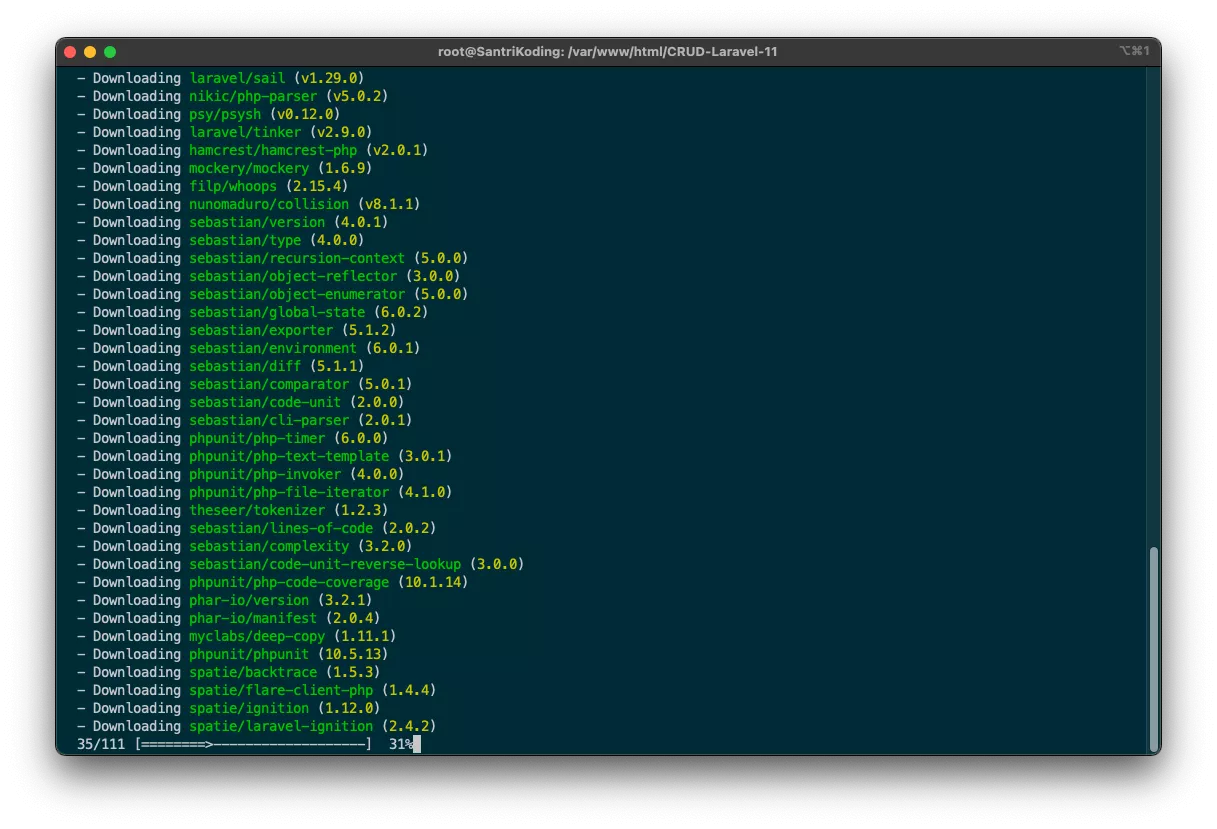Viewport: 1217px width, 829px height.
Task: Click the sebastian/lines-of-code package name
Action: (x=281, y=528)
